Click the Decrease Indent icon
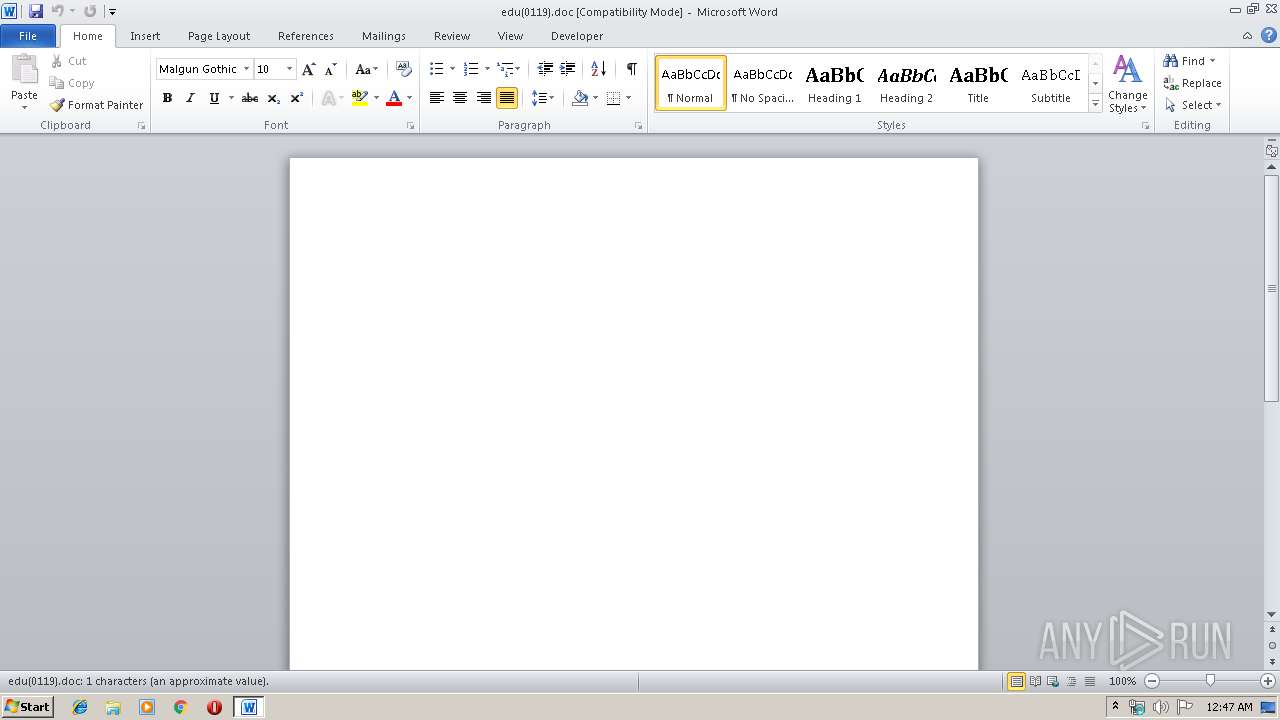The image size is (1280, 720). [x=545, y=69]
